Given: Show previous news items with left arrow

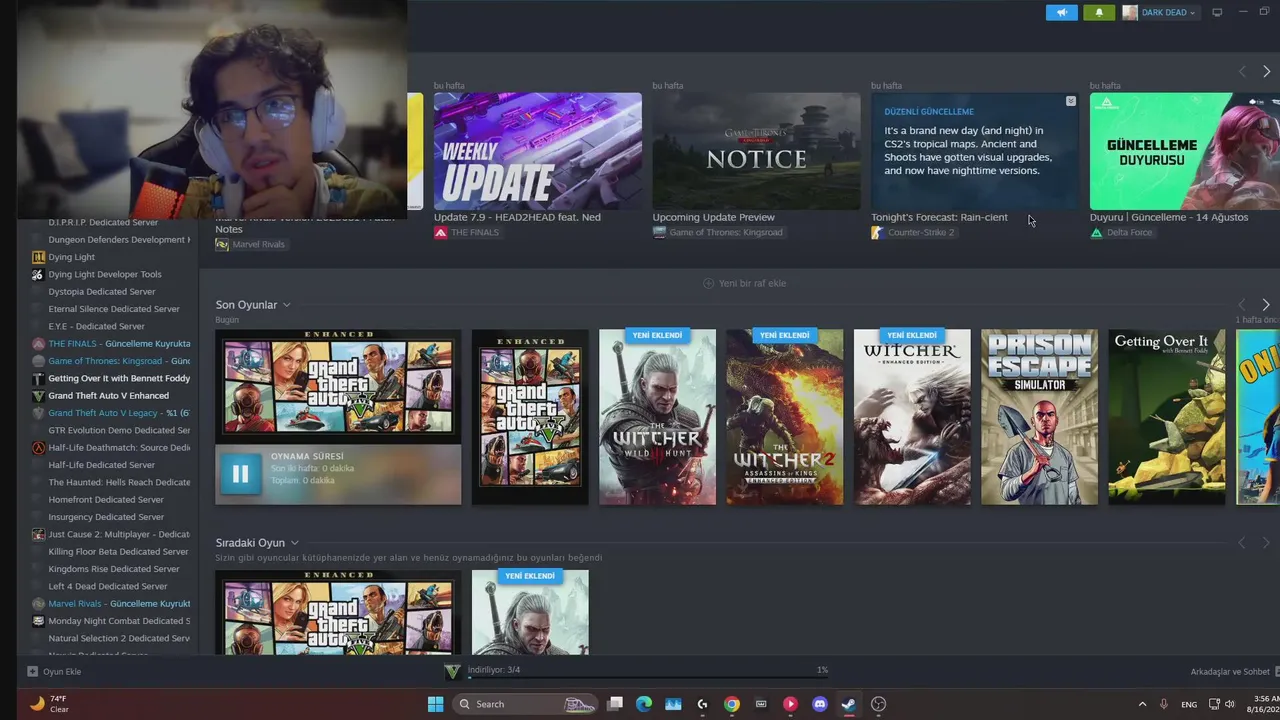Looking at the screenshot, I should (1242, 72).
